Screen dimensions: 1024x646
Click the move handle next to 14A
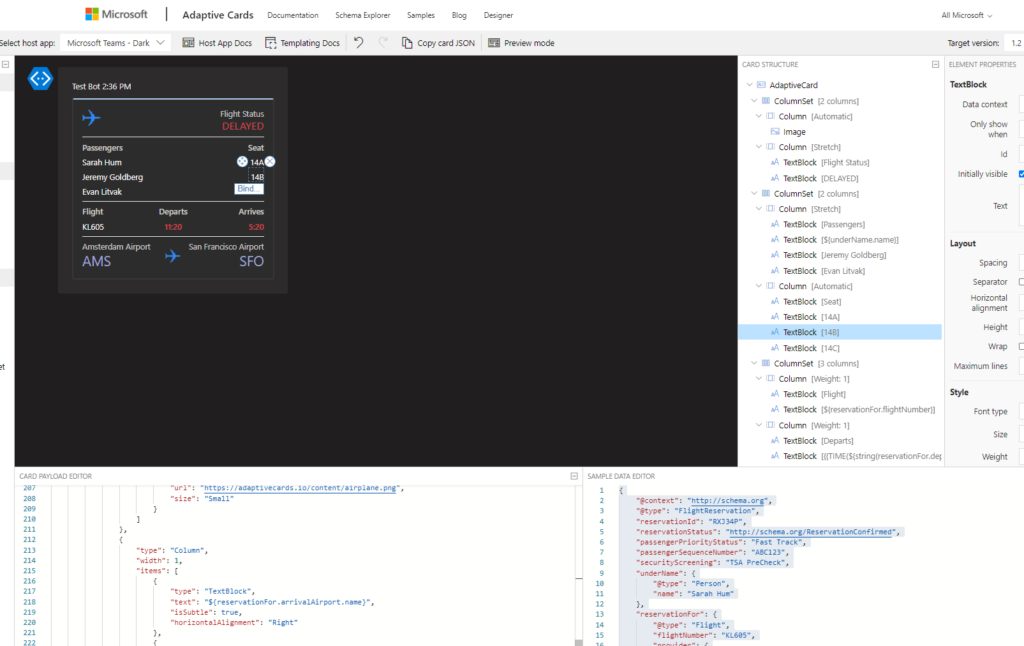(x=242, y=161)
